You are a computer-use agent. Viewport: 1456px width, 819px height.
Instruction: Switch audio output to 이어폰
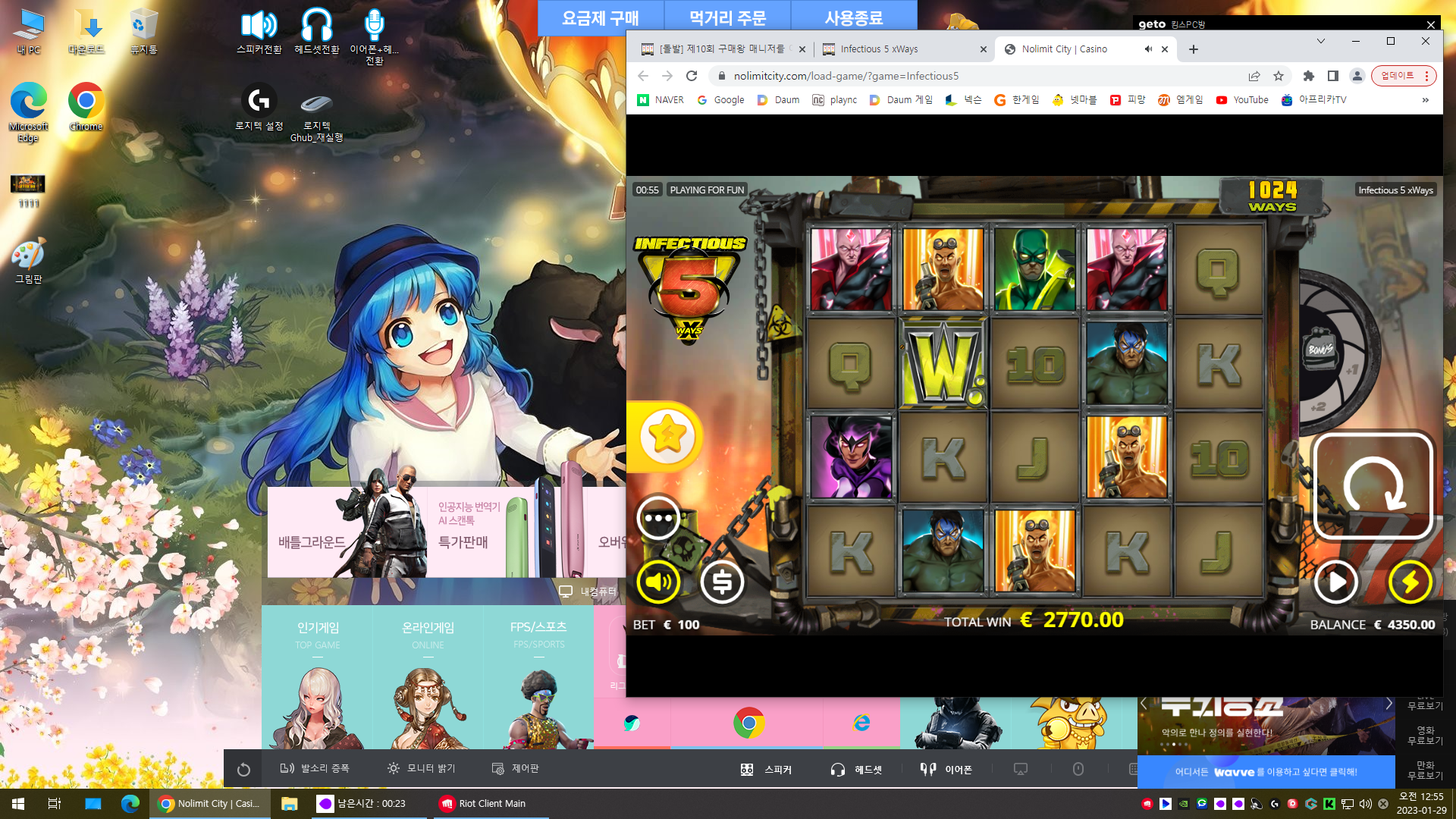tap(946, 770)
